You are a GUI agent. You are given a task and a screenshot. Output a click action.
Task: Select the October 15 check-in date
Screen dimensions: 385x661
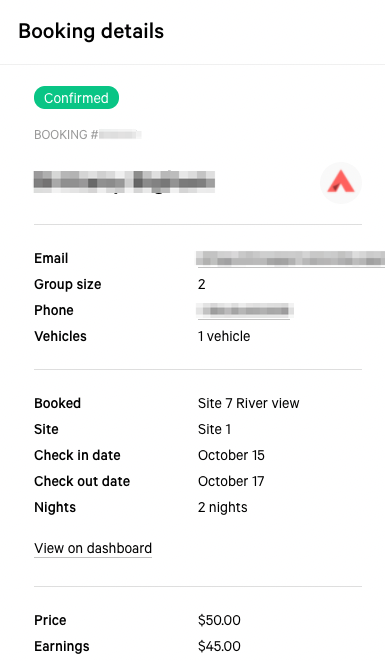(231, 455)
